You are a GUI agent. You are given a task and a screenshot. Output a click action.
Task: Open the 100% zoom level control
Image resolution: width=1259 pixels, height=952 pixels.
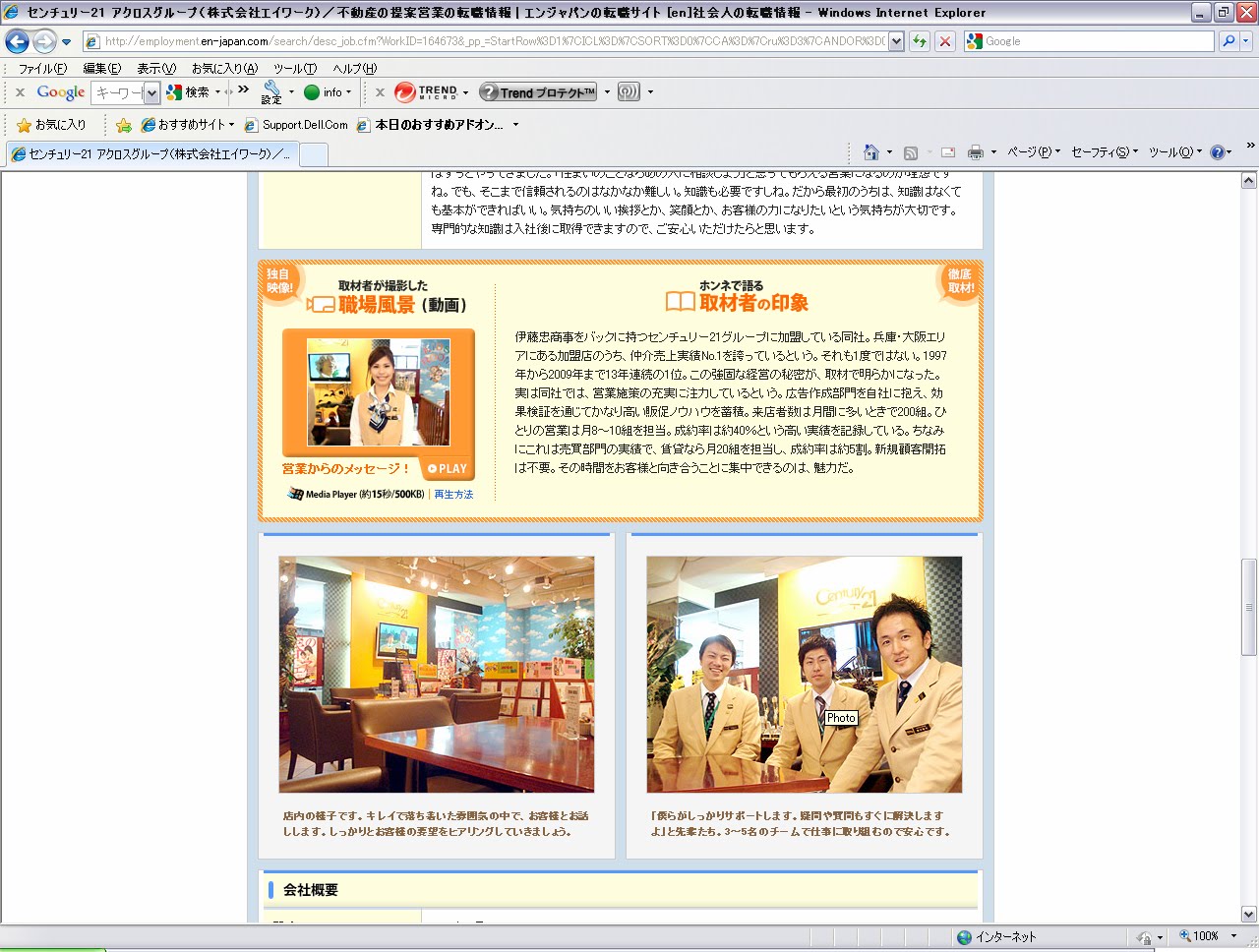coord(1209,936)
